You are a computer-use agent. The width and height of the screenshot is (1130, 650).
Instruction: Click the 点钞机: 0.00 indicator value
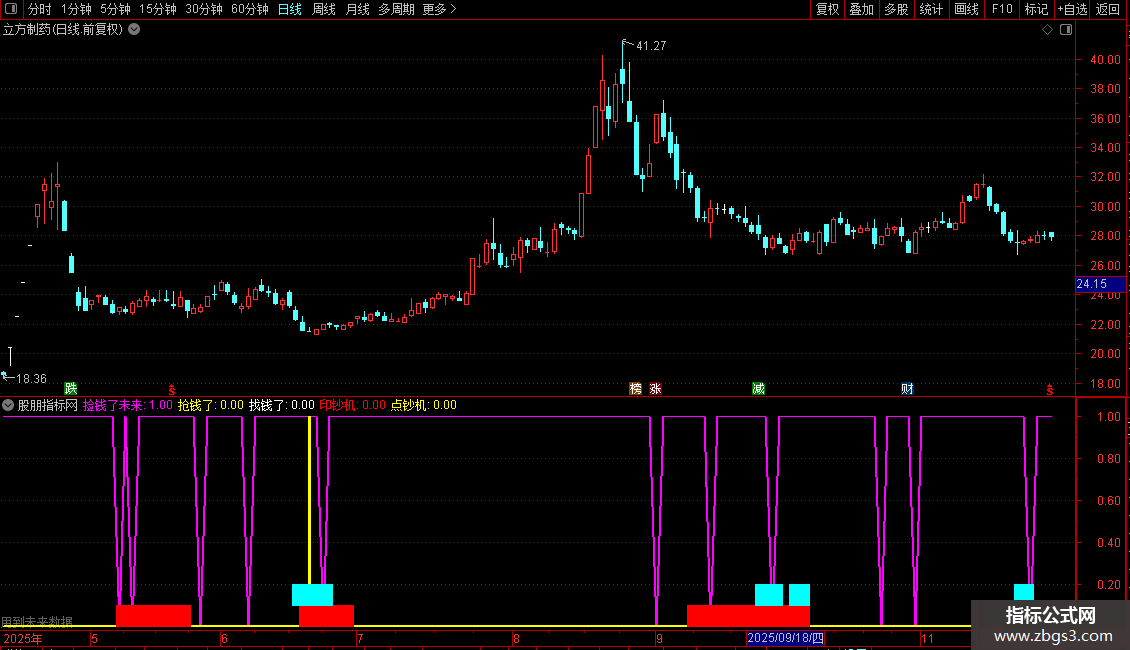[424, 405]
